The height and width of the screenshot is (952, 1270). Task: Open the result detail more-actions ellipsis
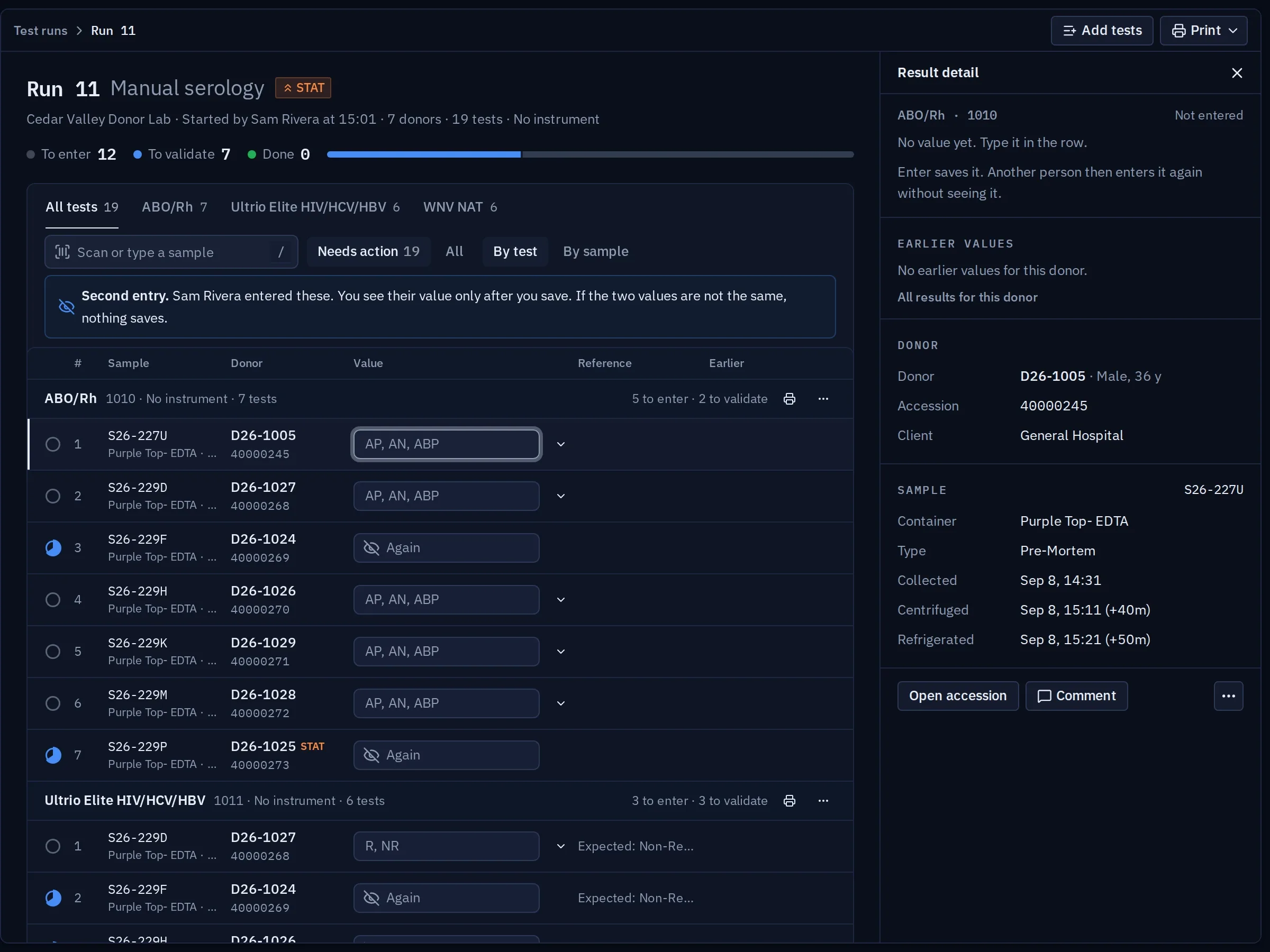[x=1228, y=696]
